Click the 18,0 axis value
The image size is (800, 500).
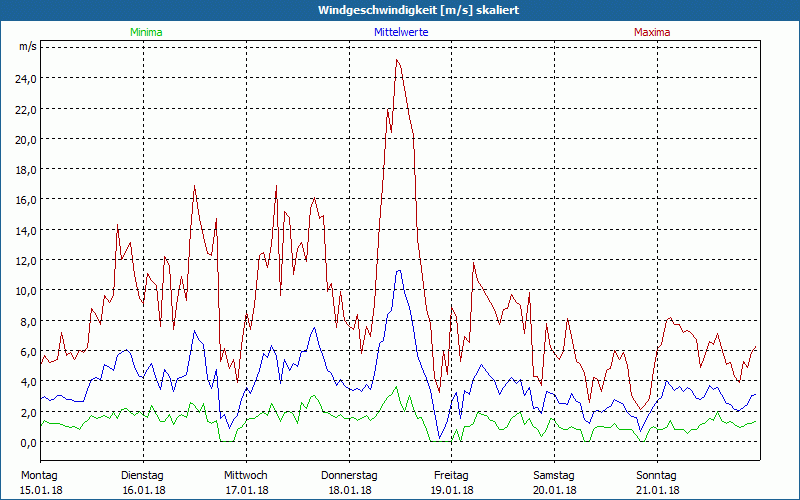tap(26, 170)
